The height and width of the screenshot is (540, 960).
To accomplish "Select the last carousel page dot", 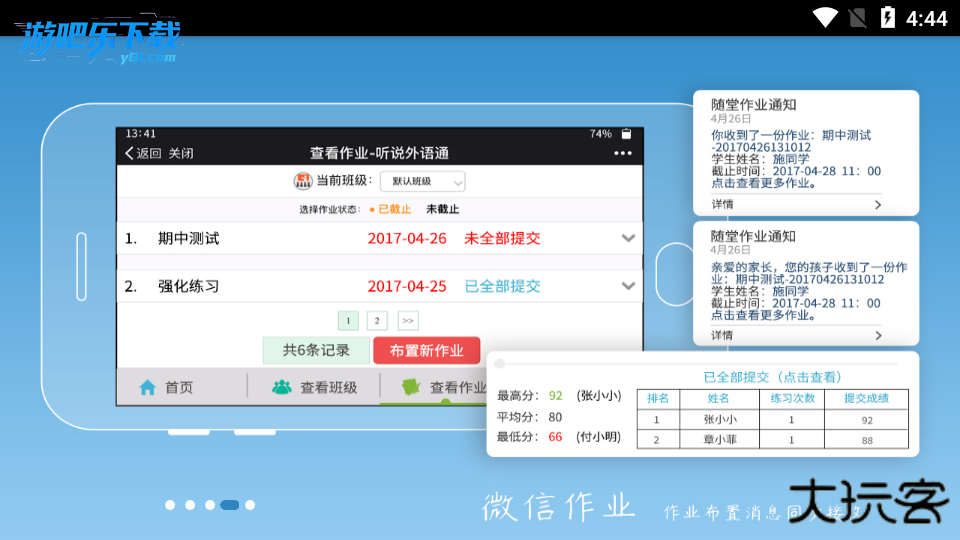I will click(x=250, y=505).
